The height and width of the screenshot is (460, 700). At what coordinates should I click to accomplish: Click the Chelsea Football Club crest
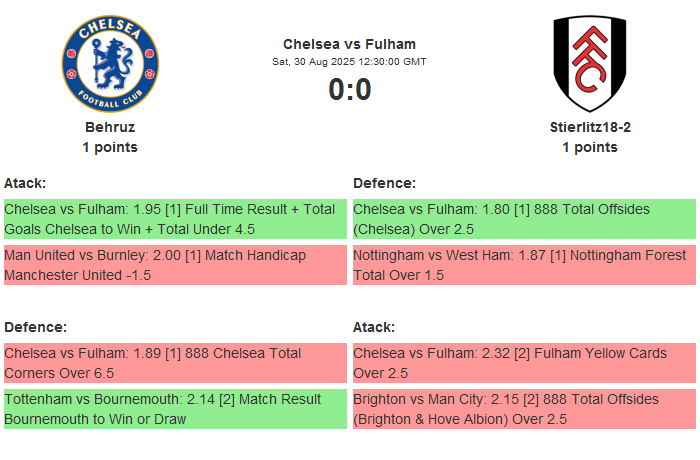pyautogui.click(x=110, y=63)
